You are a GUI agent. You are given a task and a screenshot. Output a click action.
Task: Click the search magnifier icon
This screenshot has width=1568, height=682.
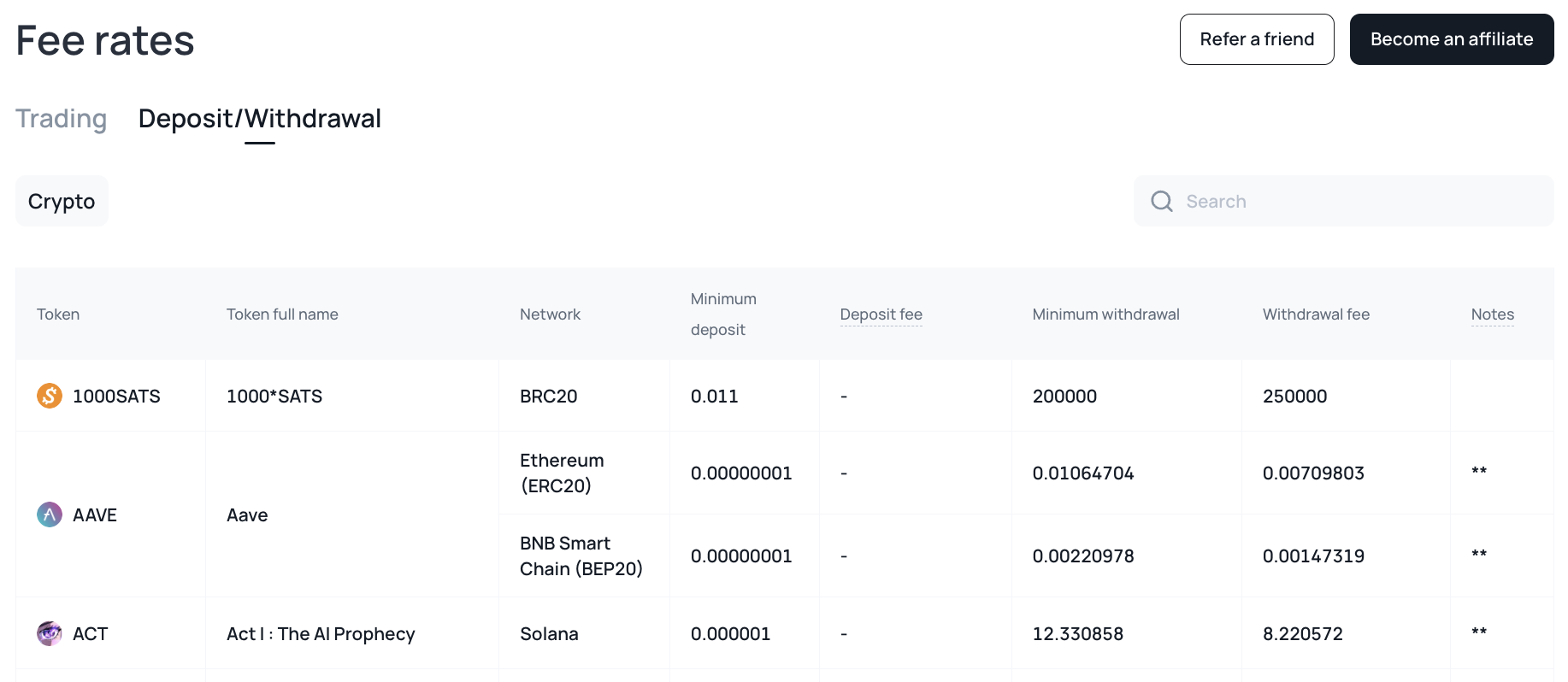point(1162,201)
